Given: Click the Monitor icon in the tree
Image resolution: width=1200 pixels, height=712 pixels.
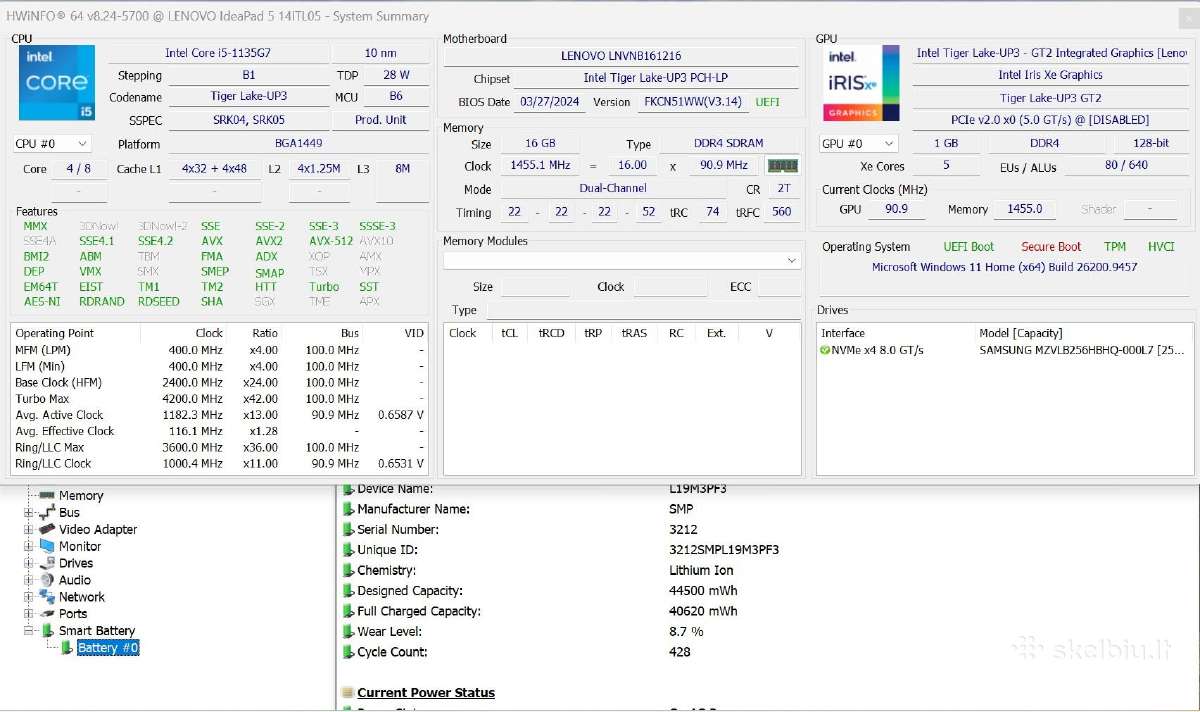Looking at the screenshot, I should click(x=47, y=546).
